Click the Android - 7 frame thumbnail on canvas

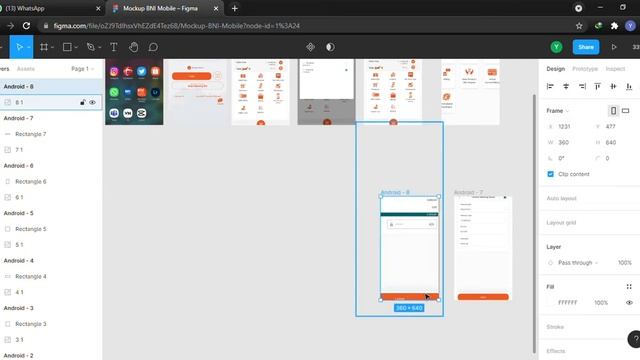(483, 249)
